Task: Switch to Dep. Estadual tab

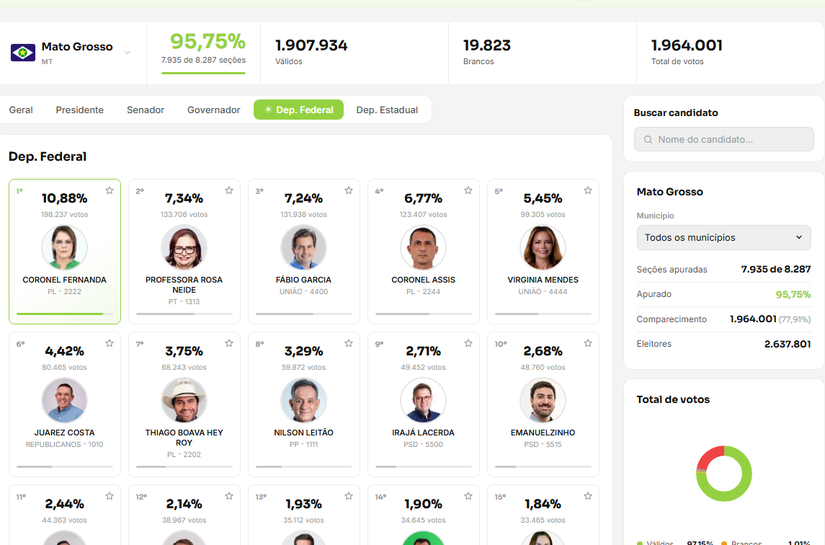Action: (387, 110)
